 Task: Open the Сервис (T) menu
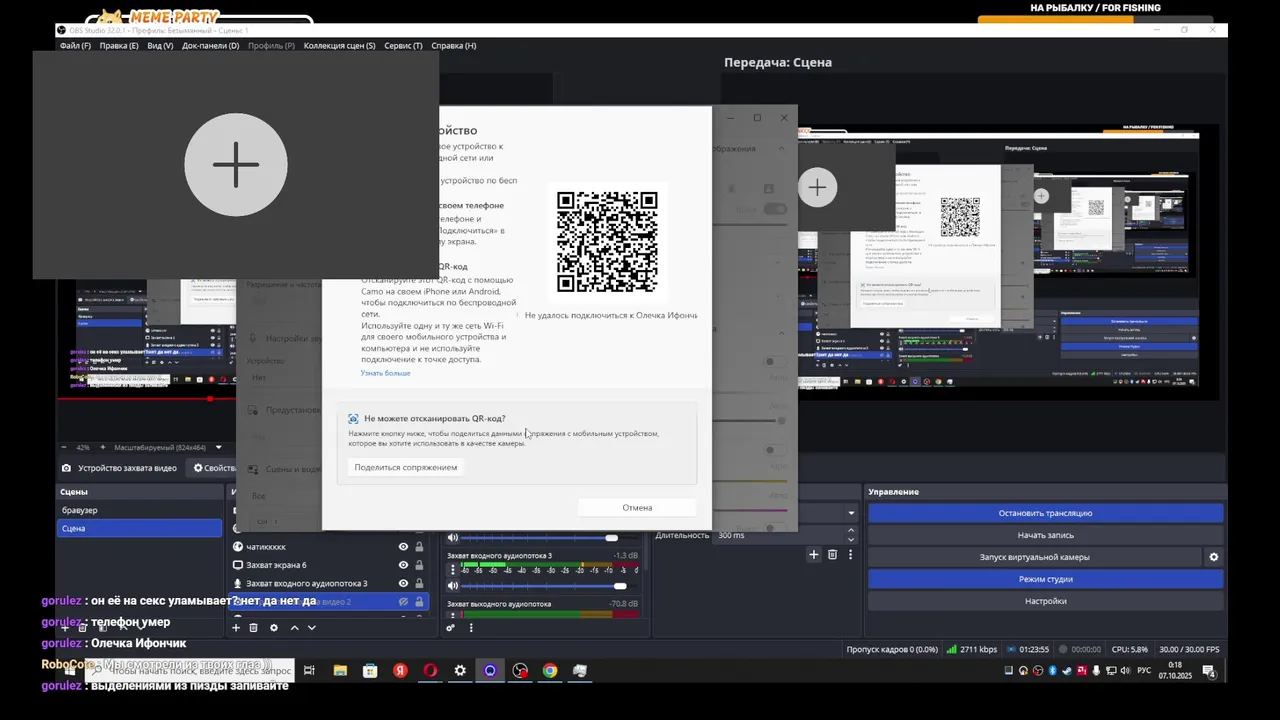pyautogui.click(x=403, y=46)
